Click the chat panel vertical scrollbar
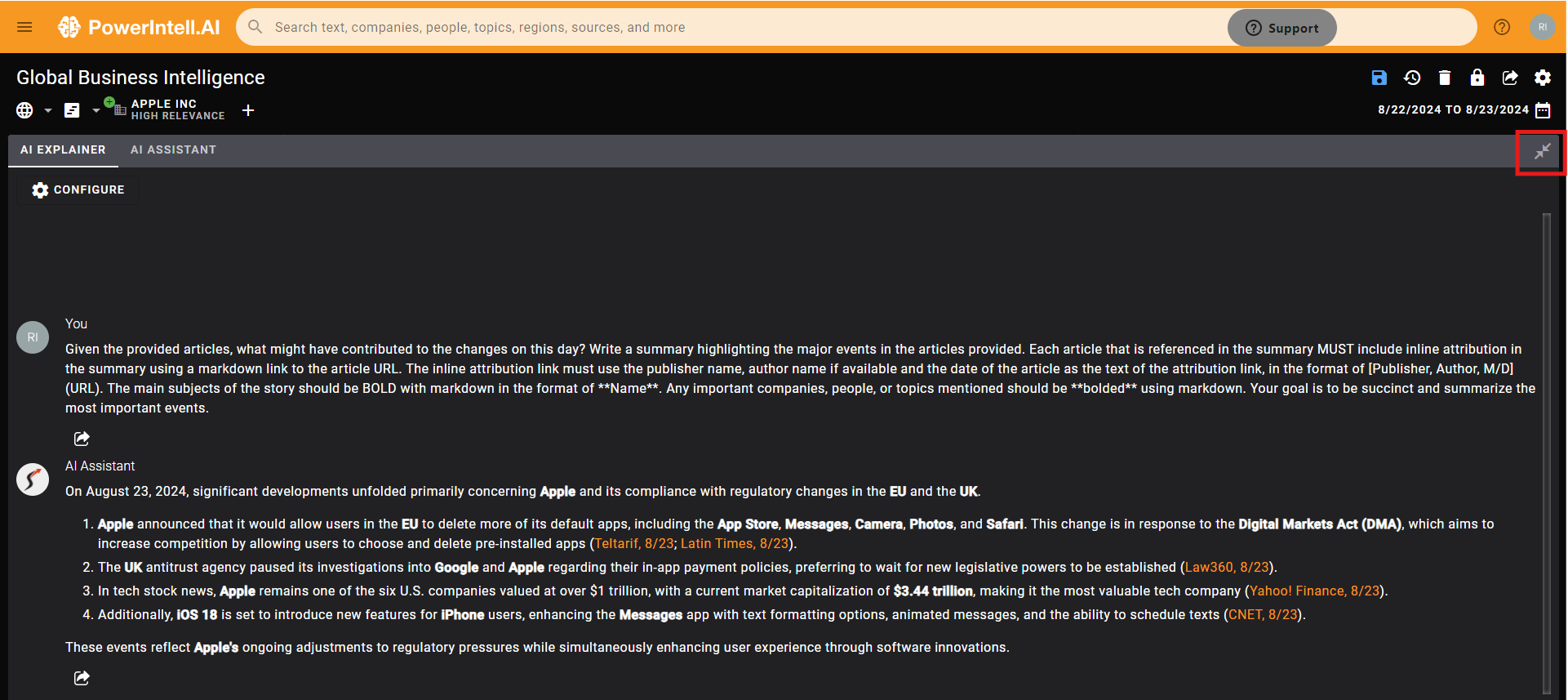 tap(1546, 453)
